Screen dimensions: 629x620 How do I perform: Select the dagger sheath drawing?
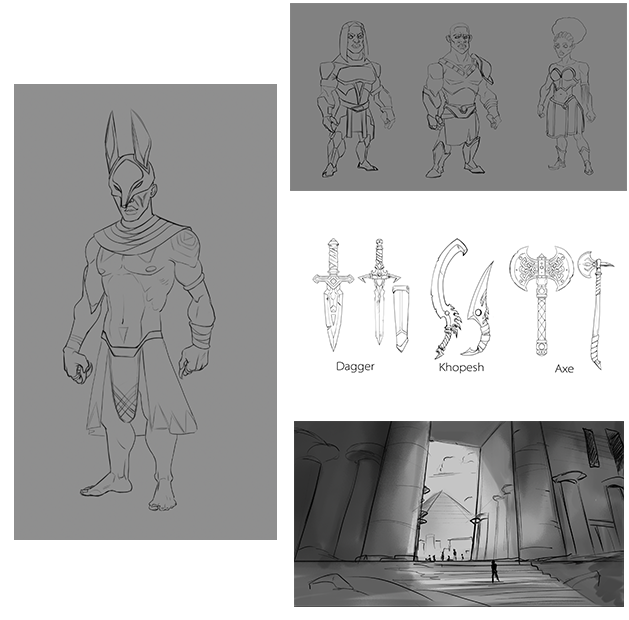tap(402, 319)
